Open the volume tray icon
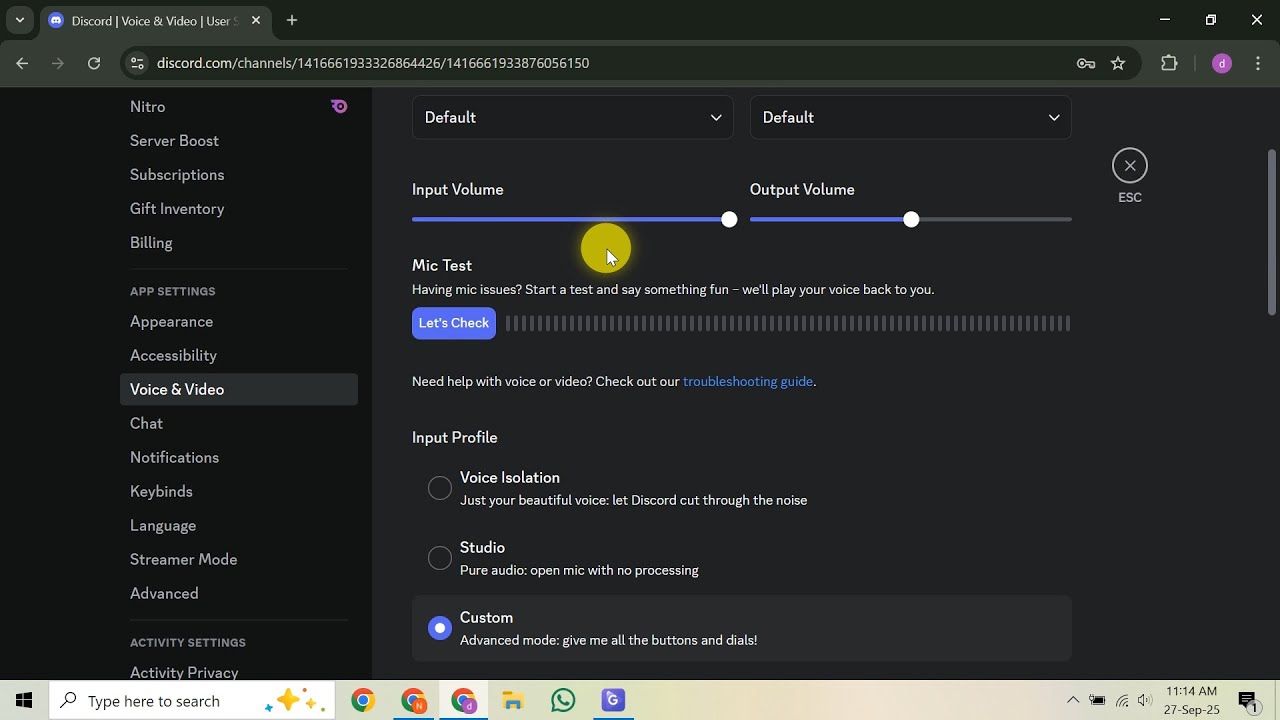The image size is (1280, 720). tap(1145, 701)
